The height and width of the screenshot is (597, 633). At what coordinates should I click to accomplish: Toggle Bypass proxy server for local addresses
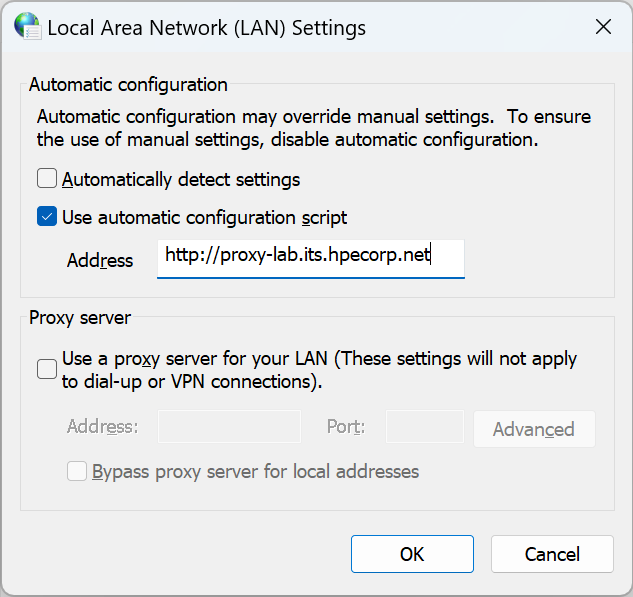[77, 471]
